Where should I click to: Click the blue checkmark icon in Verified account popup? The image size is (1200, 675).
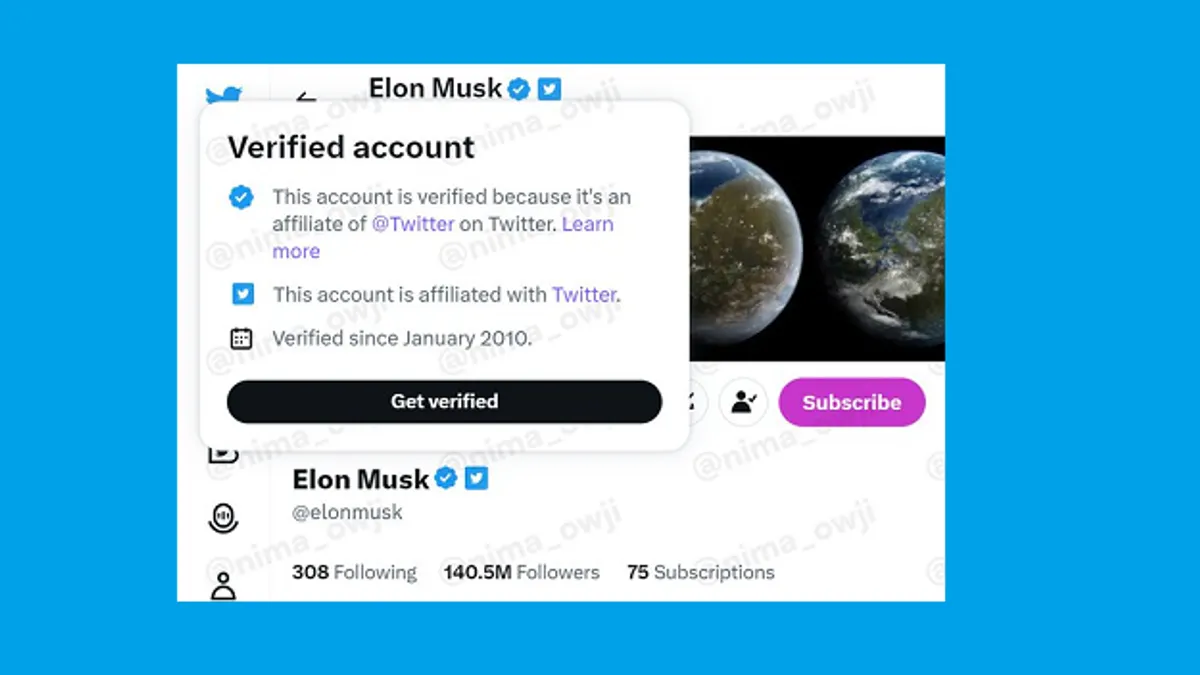[x=241, y=197]
